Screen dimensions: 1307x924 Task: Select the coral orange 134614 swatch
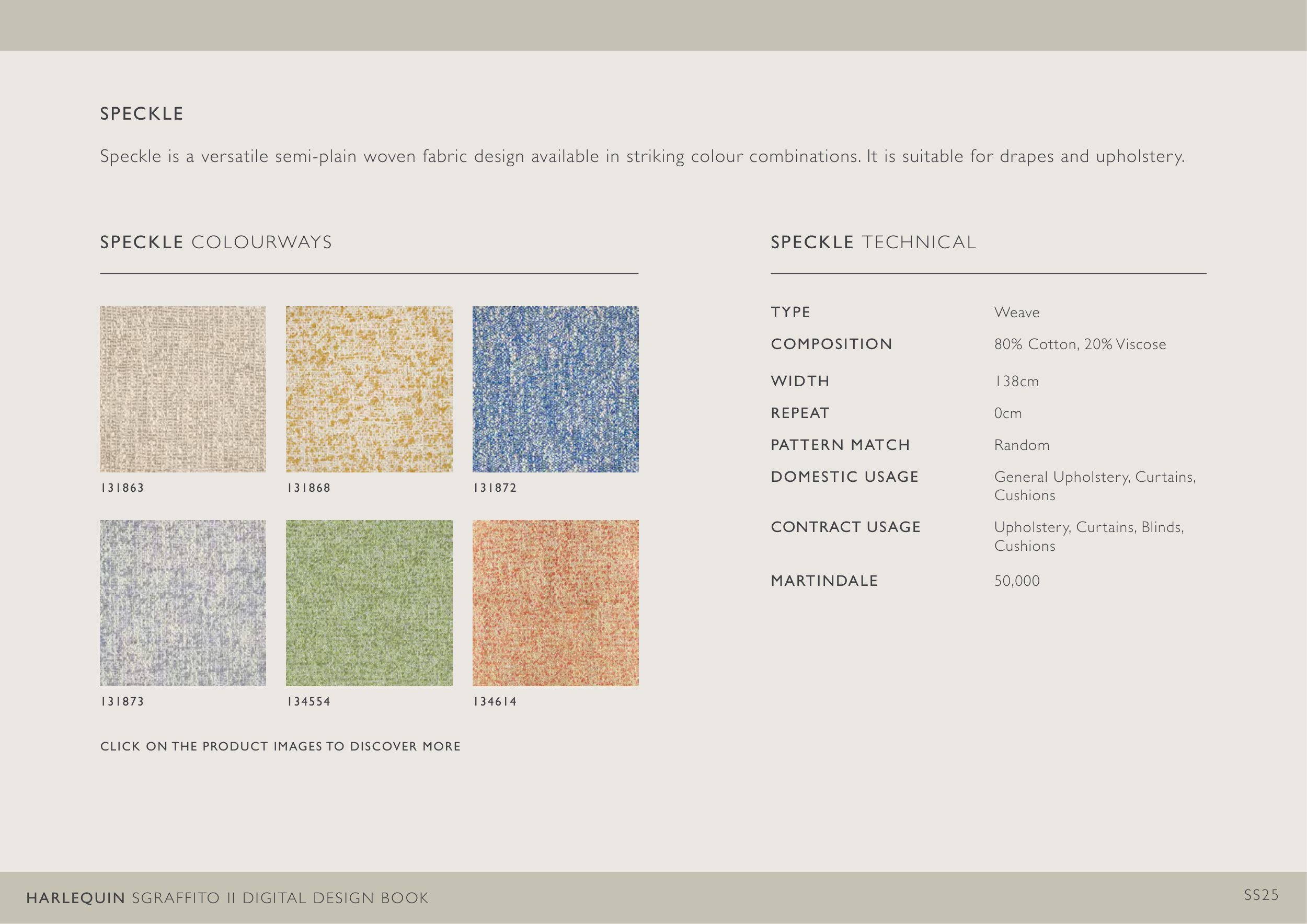click(x=555, y=603)
